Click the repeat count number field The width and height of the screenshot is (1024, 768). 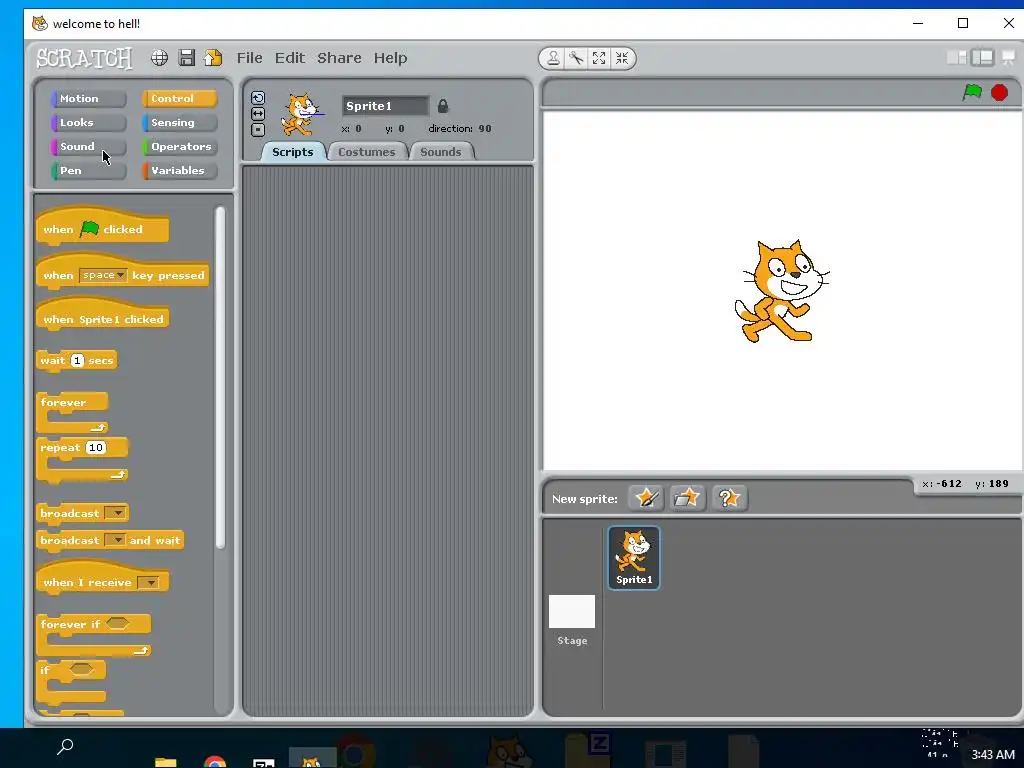(96, 447)
